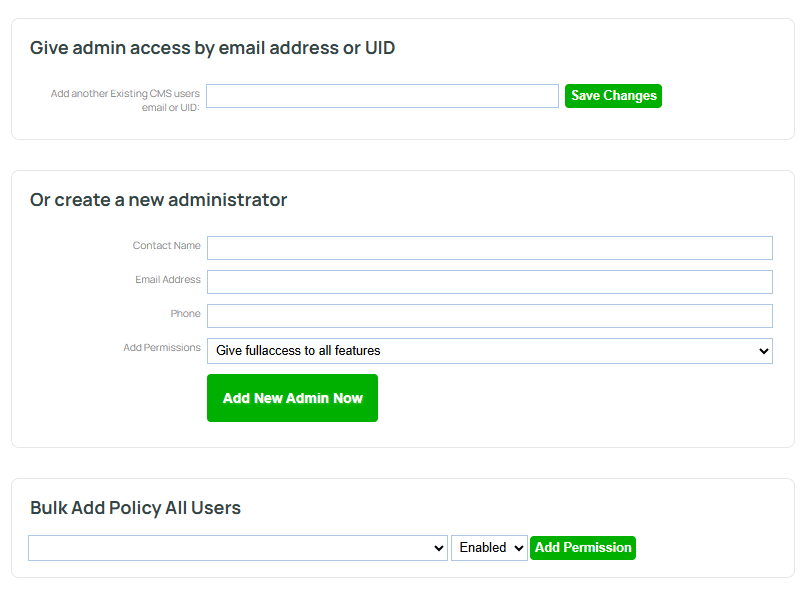
Task: Click 'Add another Existing CMS users' label
Action: tap(125, 94)
